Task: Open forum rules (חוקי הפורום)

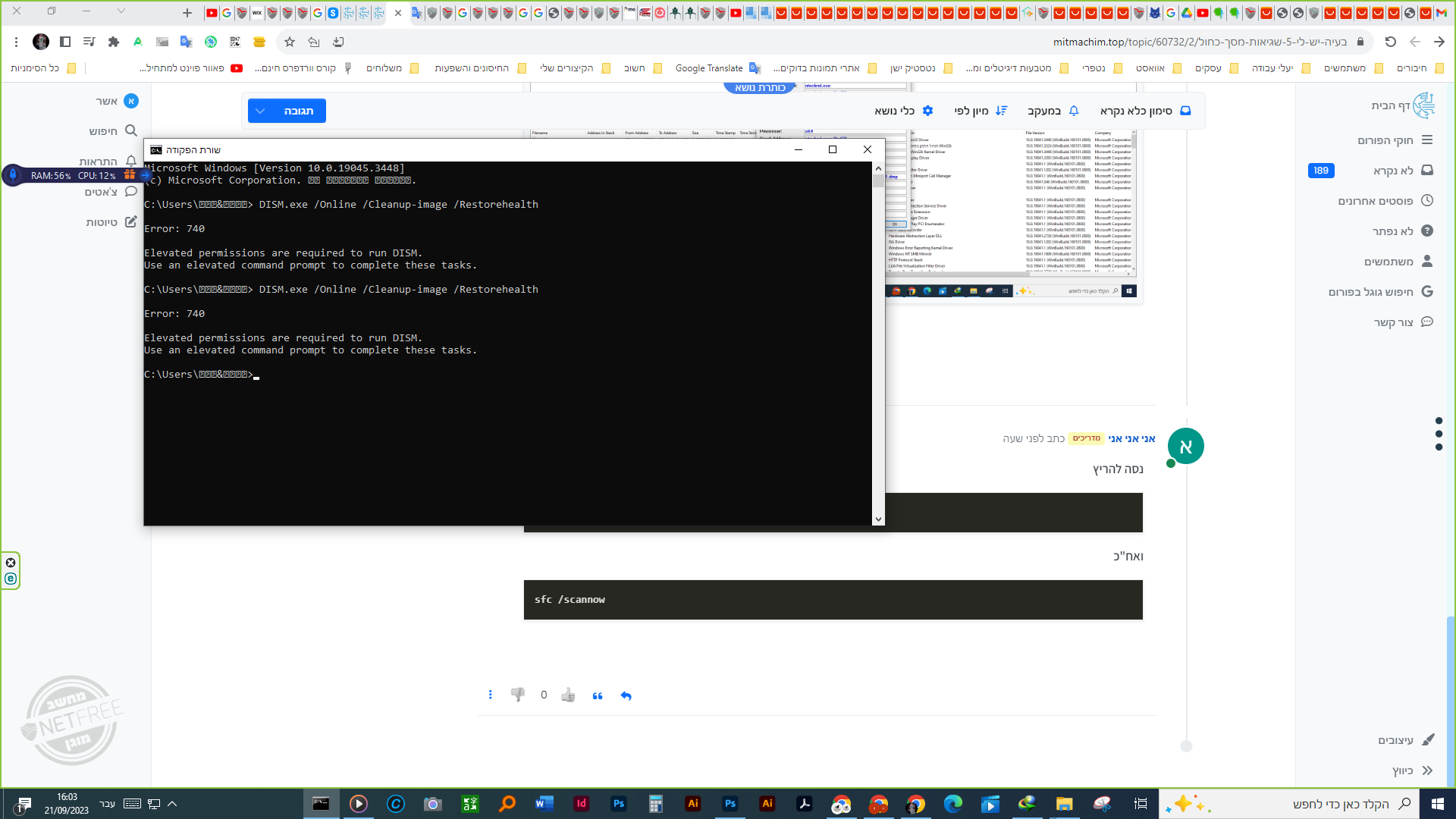Action: [x=1395, y=140]
